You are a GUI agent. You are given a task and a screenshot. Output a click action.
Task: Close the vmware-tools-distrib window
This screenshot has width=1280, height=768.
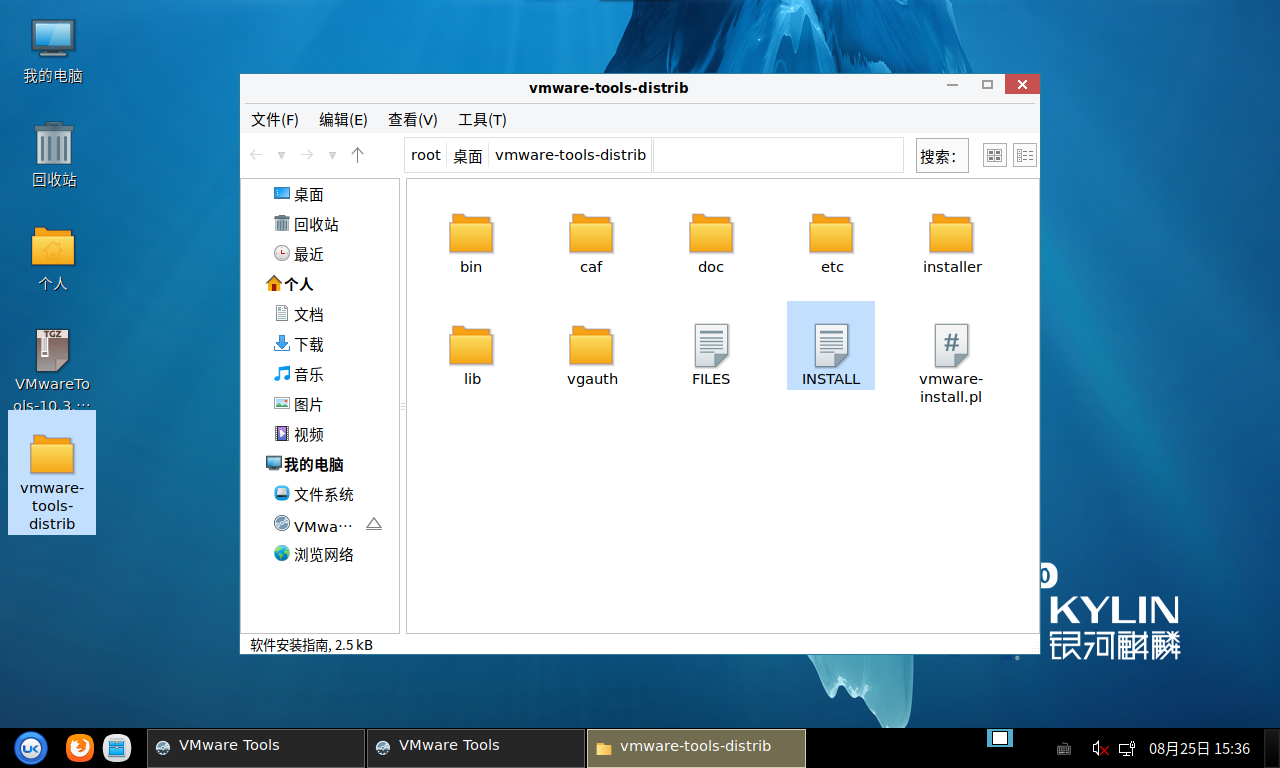click(1022, 85)
